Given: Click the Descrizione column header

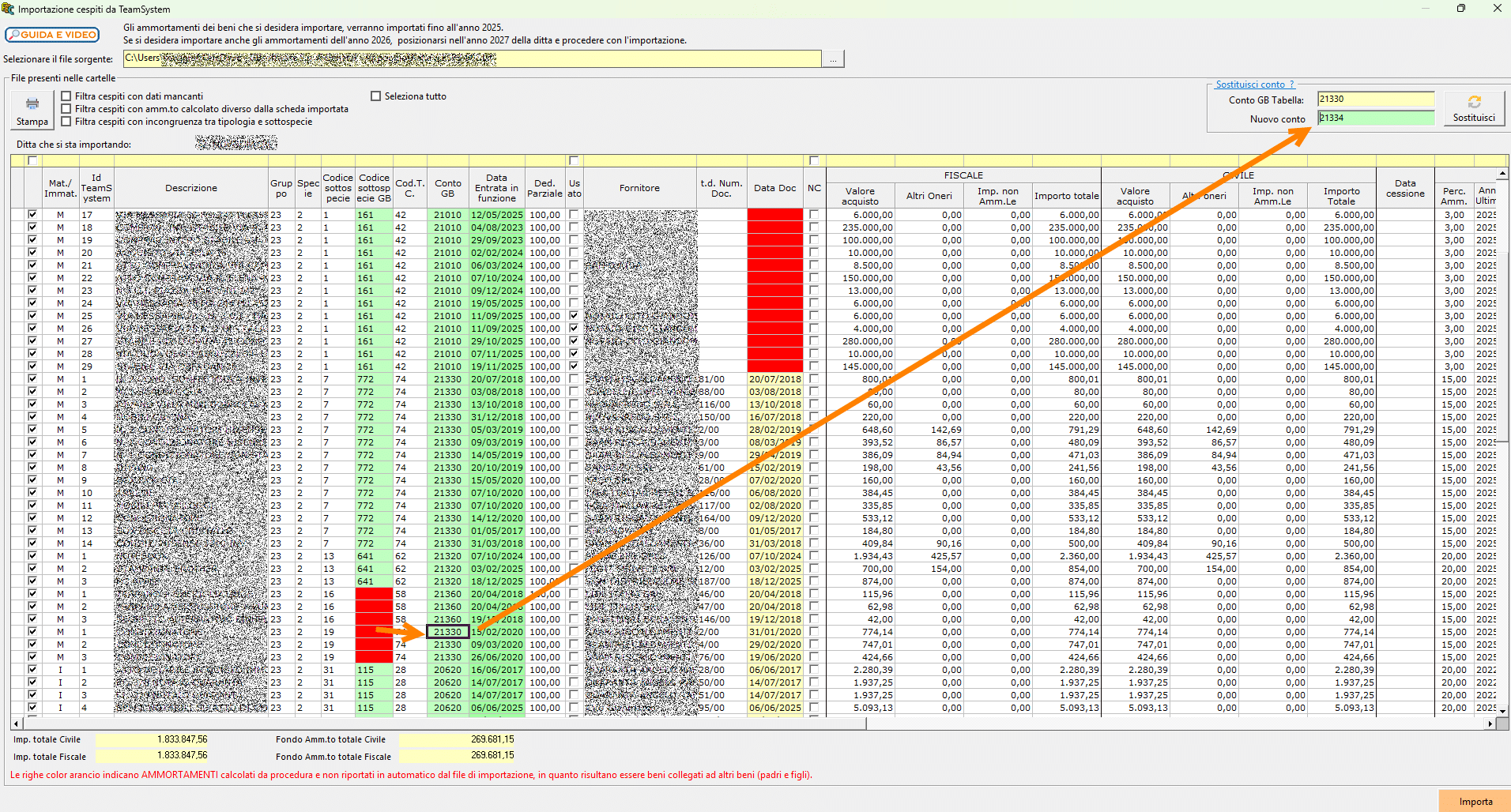Looking at the screenshot, I should pos(191,188).
